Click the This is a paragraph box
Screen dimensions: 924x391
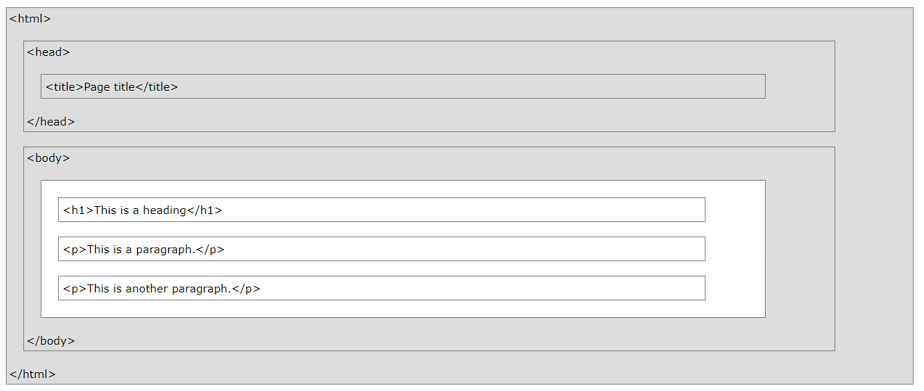[x=381, y=248]
